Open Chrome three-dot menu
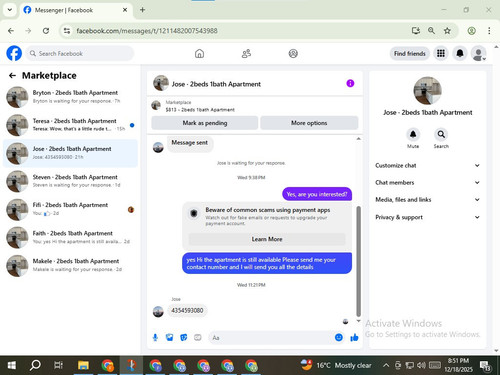The width and height of the screenshot is (500, 375). click(x=489, y=31)
